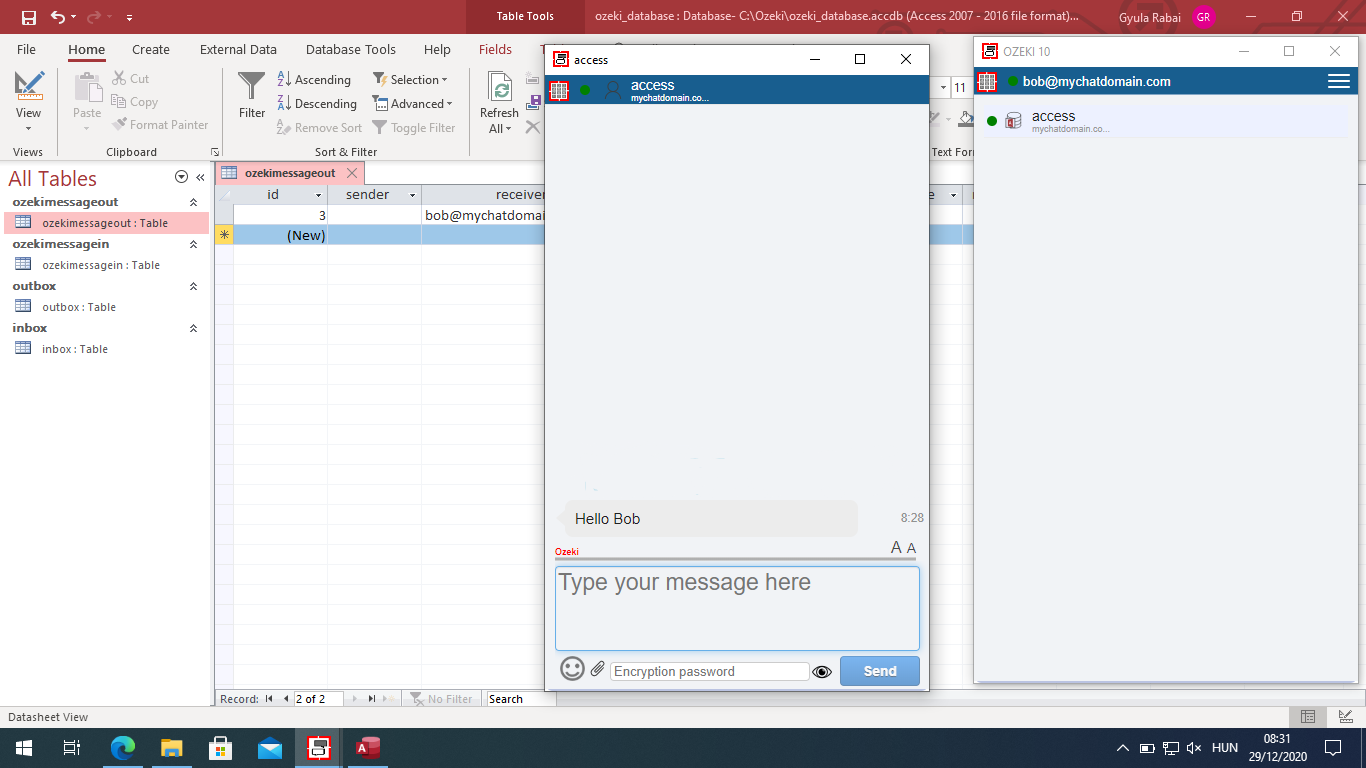This screenshot has width=1366, height=768.
Task: Click the larger font A icon
Action: [897, 547]
